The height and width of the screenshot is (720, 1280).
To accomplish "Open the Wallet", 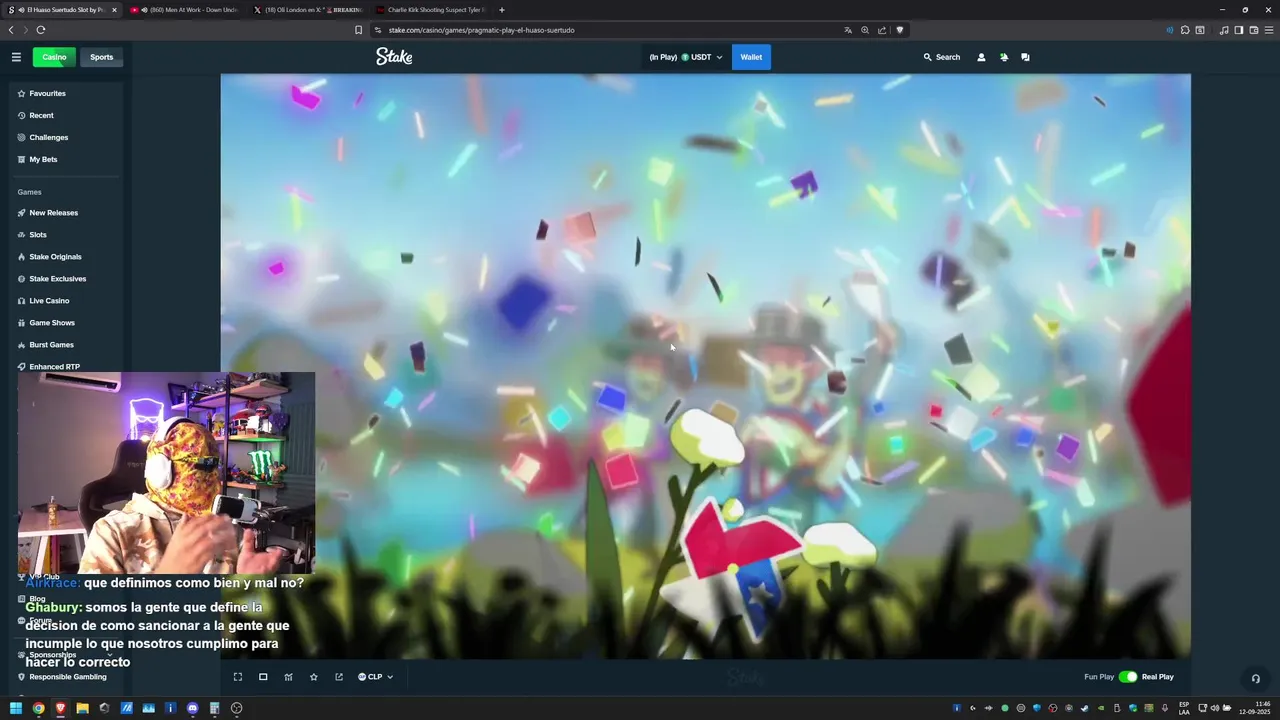I will [x=751, y=57].
